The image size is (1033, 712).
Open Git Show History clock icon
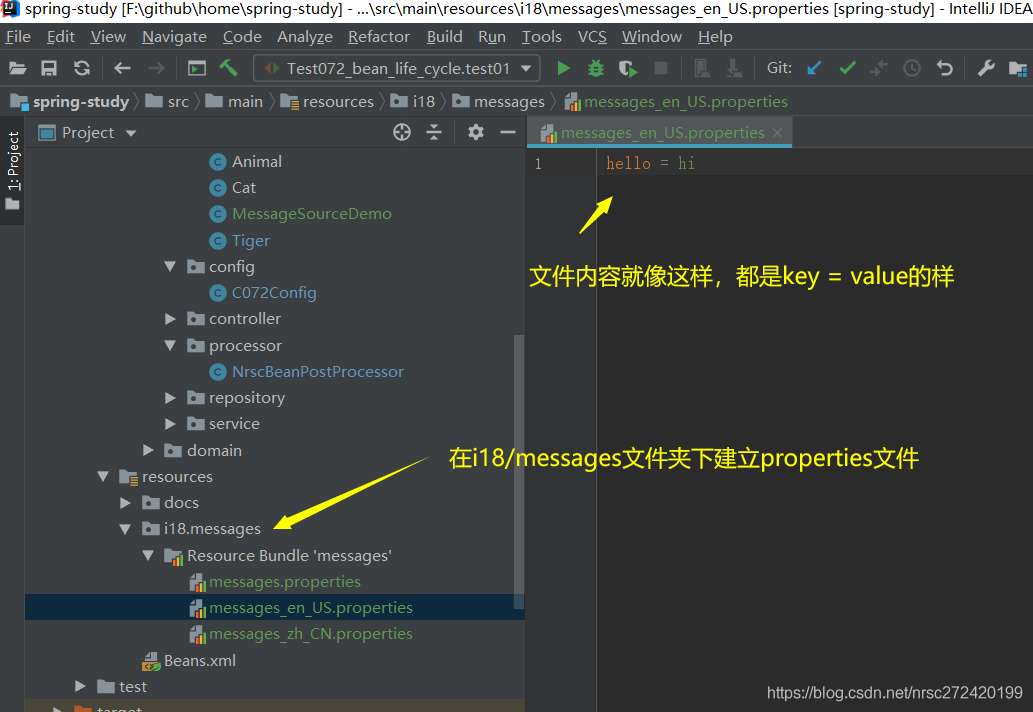tap(912, 68)
